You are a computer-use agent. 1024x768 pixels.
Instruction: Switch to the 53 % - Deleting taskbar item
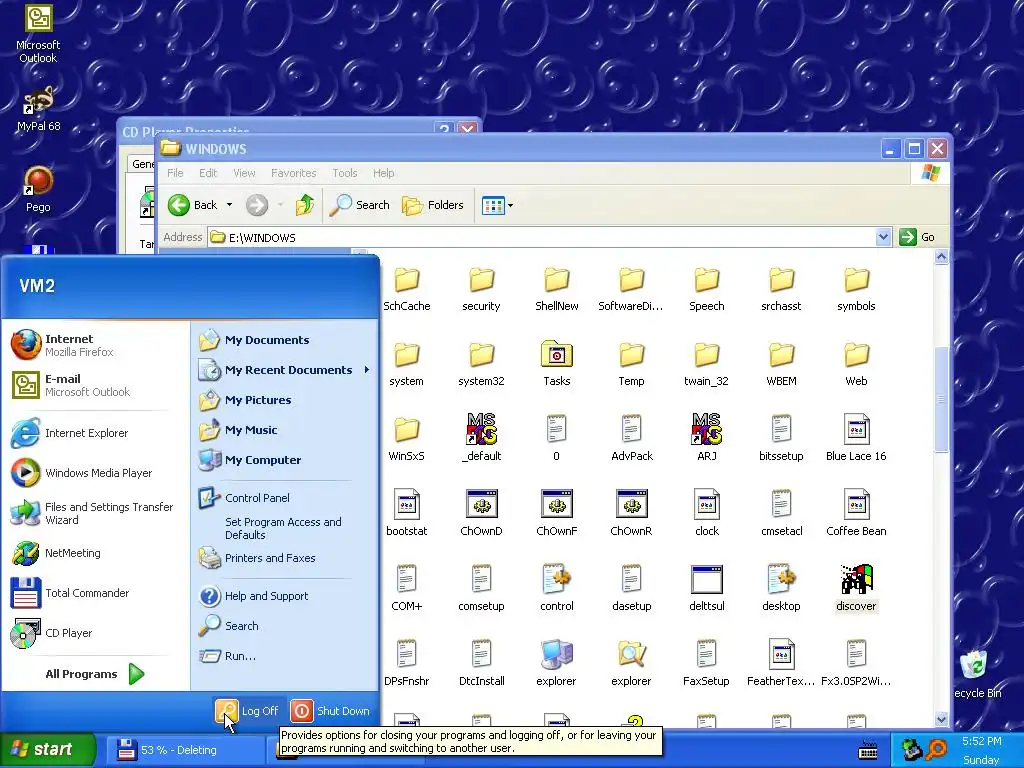pos(186,750)
